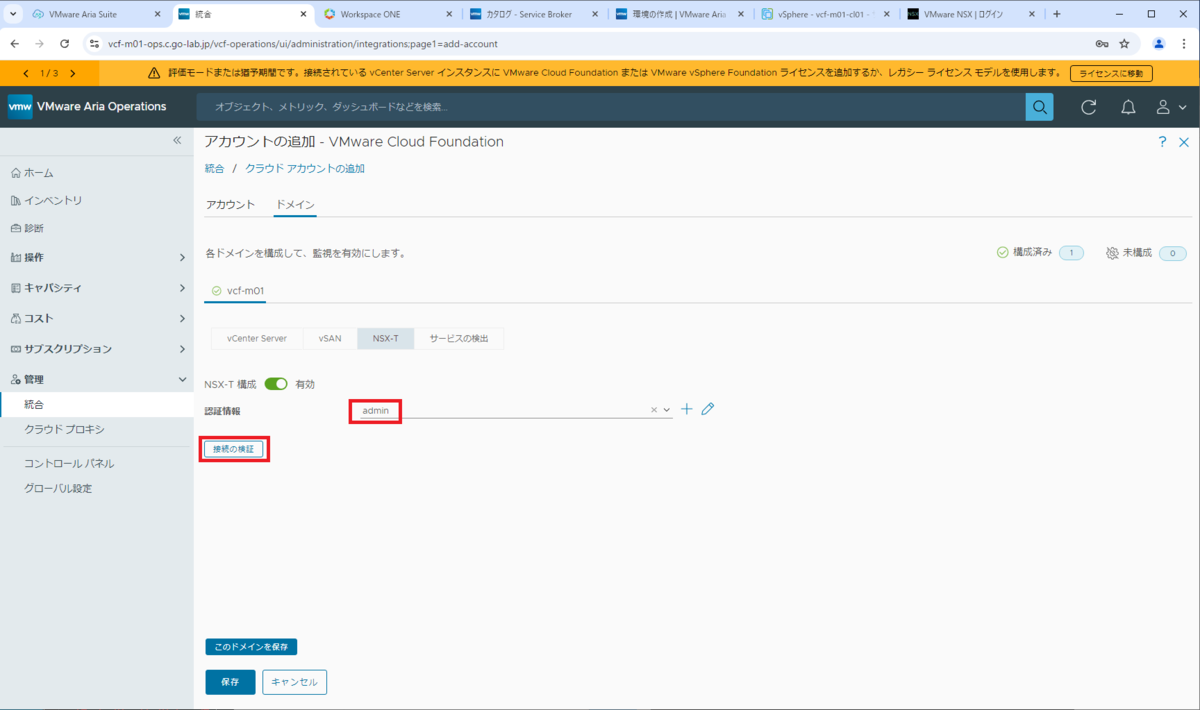Open the password key icon in address bar
The height and width of the screenshot is (710, 1200).
pos(1101,44)
